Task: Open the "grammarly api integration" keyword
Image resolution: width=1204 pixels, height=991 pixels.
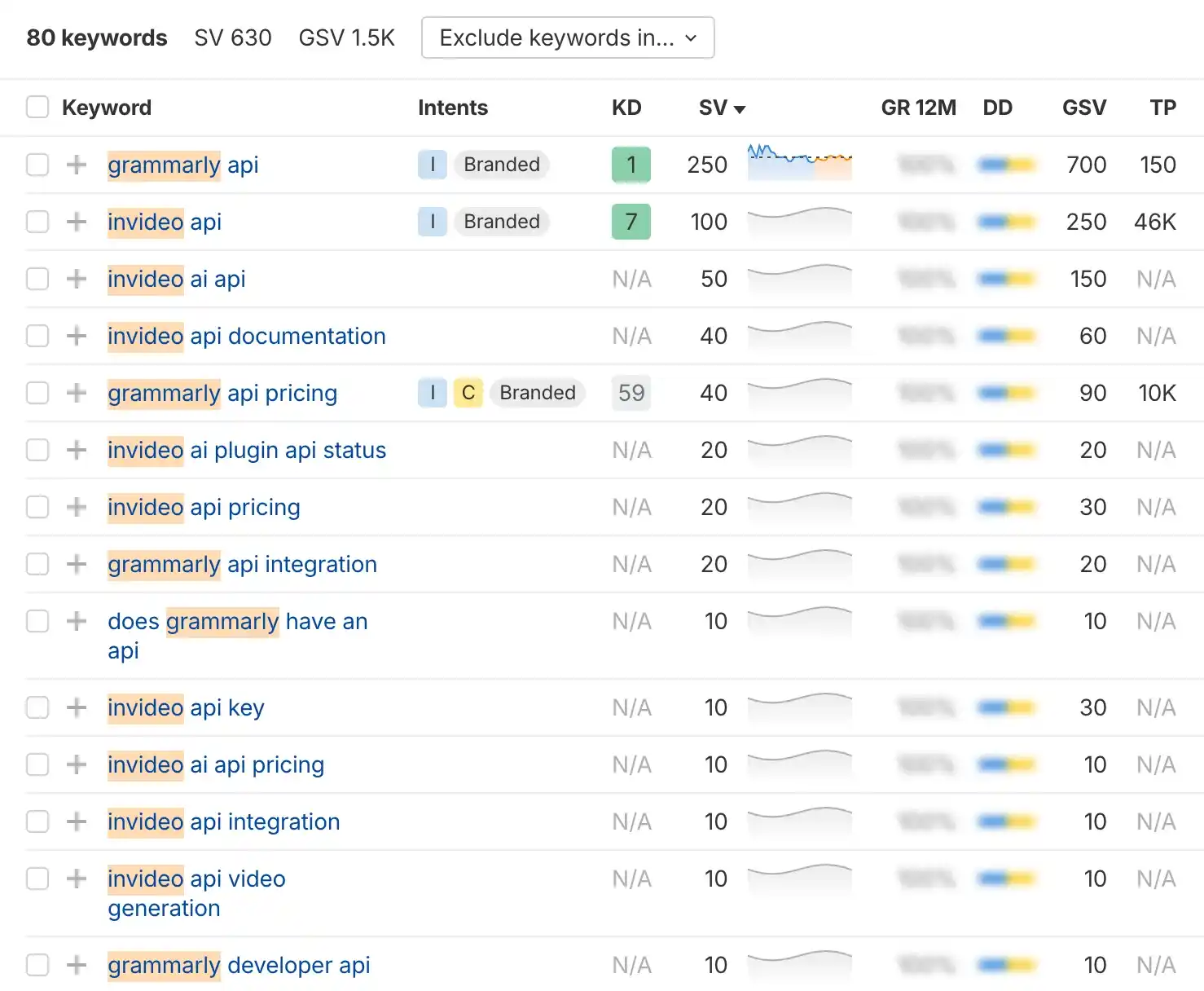Action: pos(242,564)
